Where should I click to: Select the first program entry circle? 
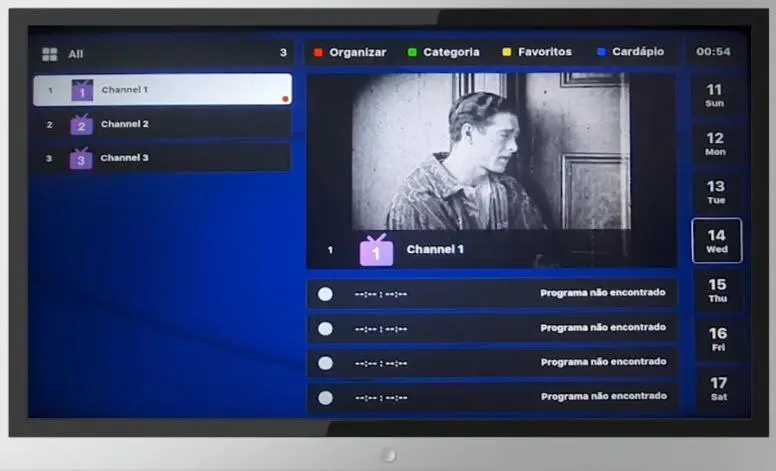coord(325,294)
